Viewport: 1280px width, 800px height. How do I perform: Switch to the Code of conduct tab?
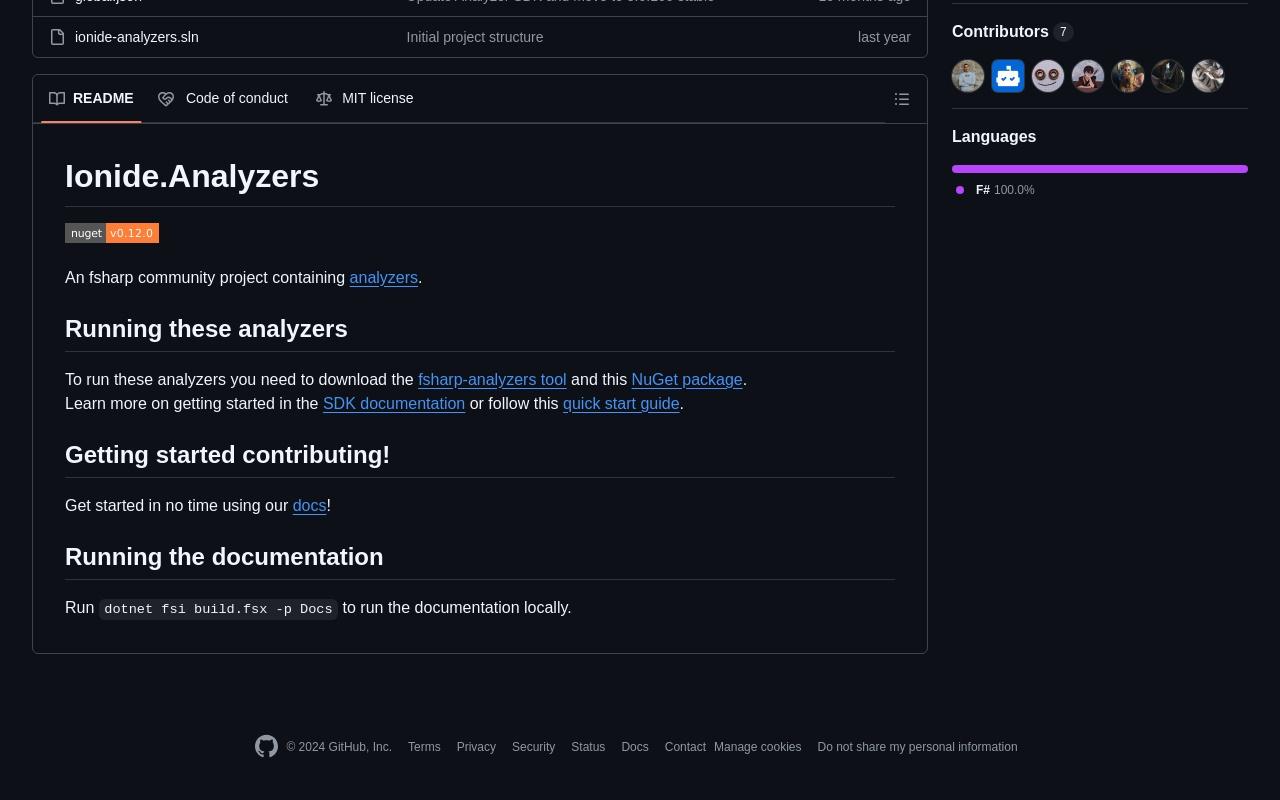click(x=223, y=98)
